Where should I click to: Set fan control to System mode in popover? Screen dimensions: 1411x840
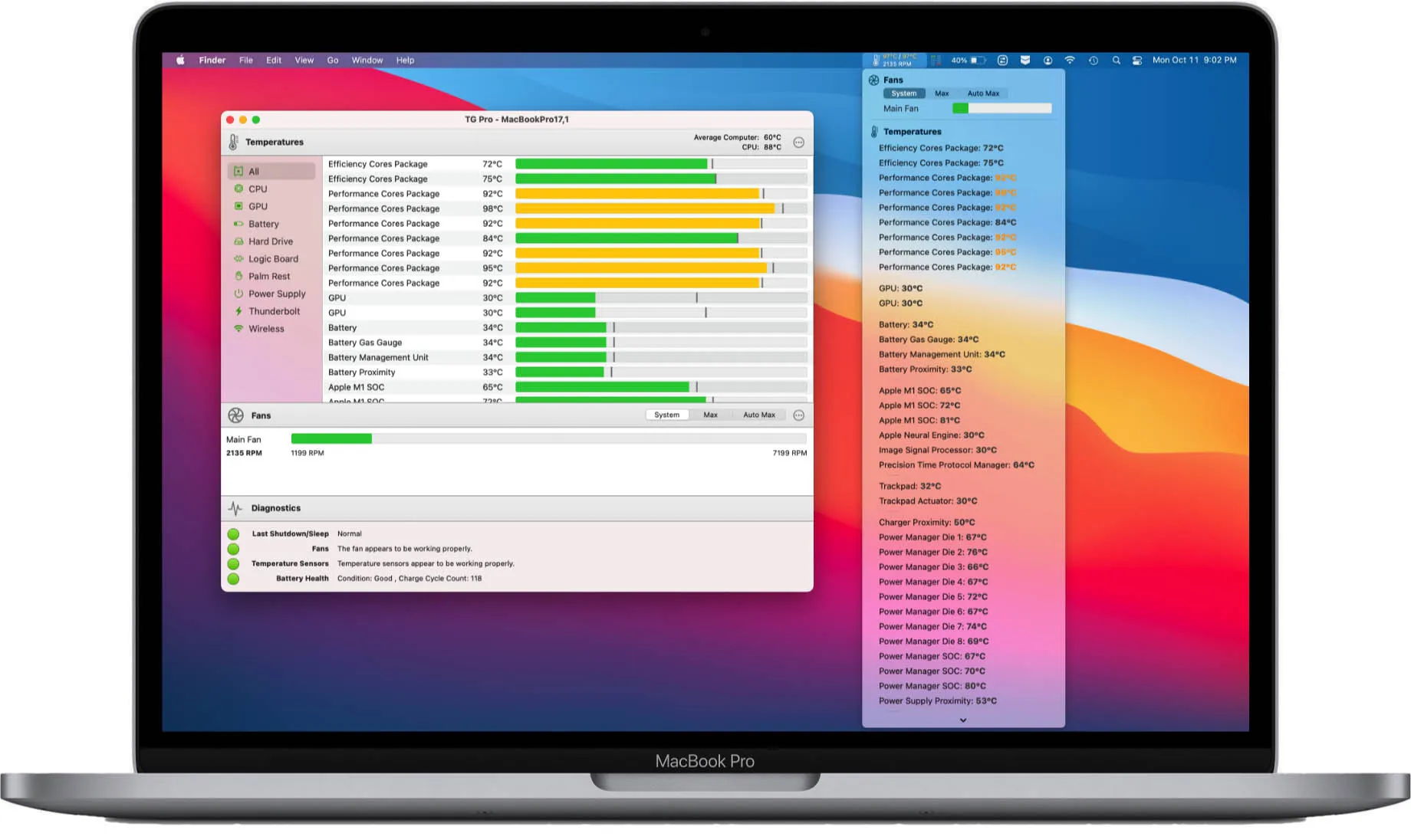pos(903,93)
